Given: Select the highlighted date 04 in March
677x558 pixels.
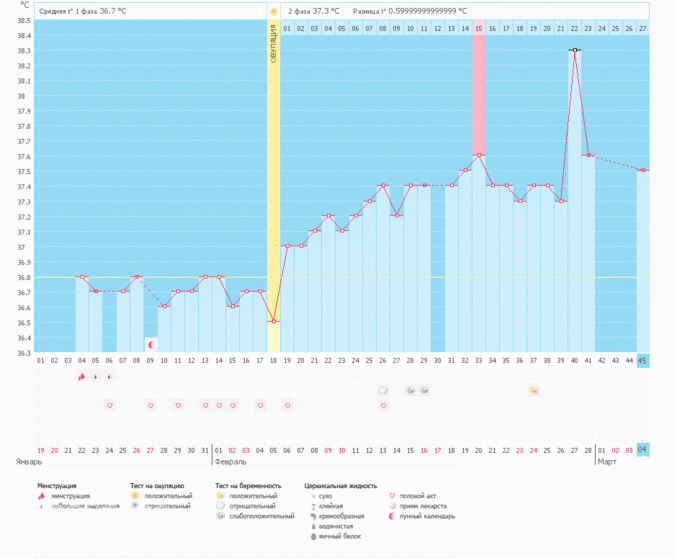Looking at the screenshot, I should 643,451.
